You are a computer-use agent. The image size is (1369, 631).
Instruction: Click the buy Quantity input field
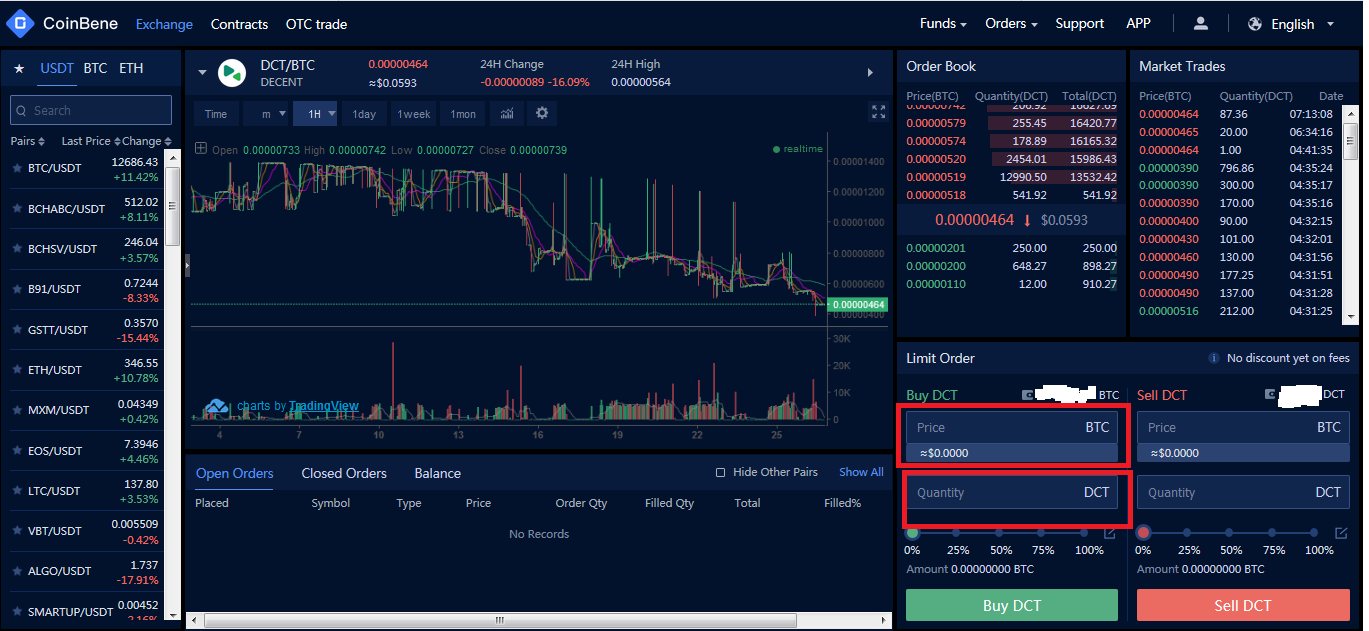point(1012,492)
